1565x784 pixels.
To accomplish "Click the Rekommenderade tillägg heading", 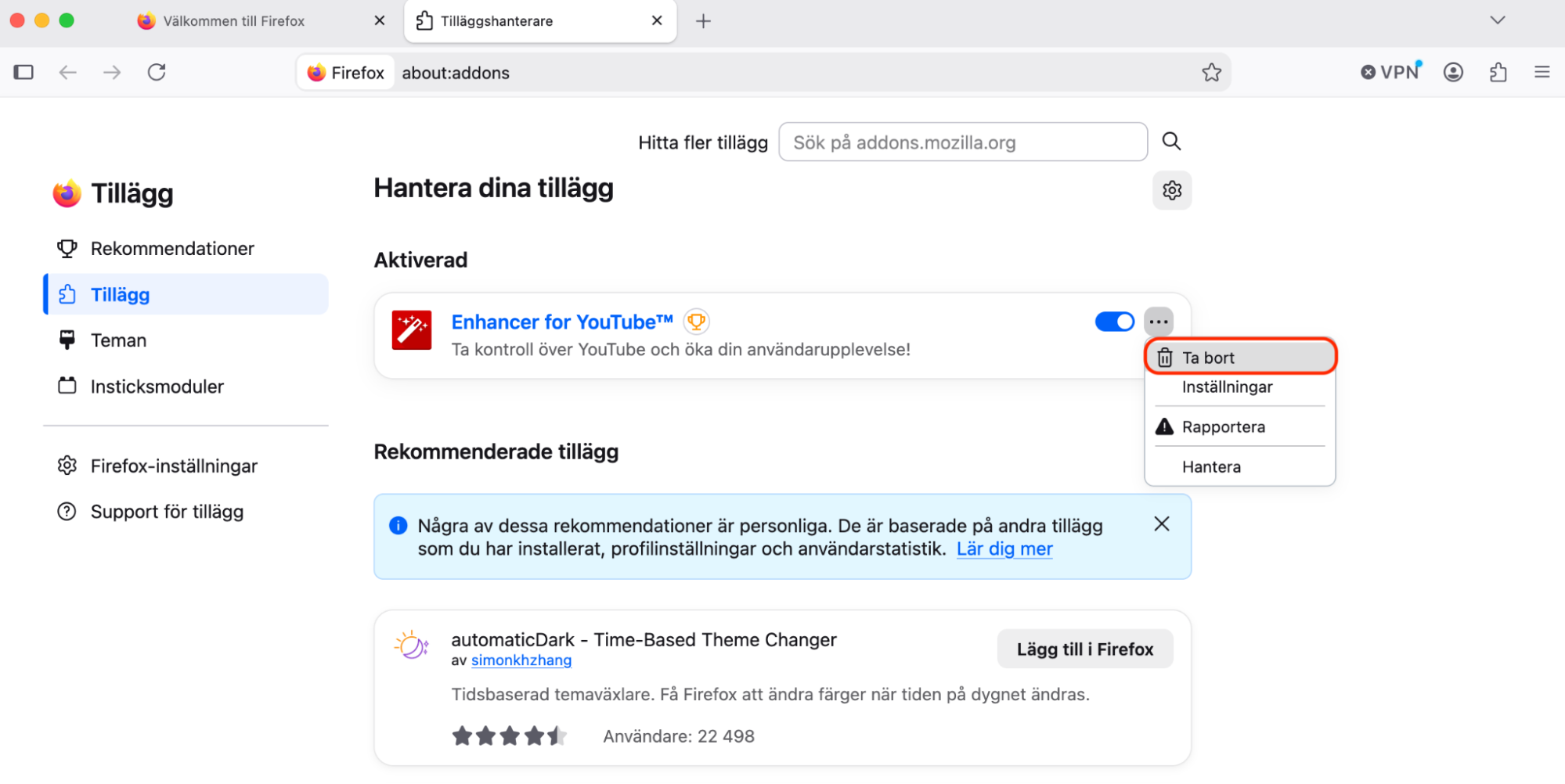I will (x=496, y=452).
